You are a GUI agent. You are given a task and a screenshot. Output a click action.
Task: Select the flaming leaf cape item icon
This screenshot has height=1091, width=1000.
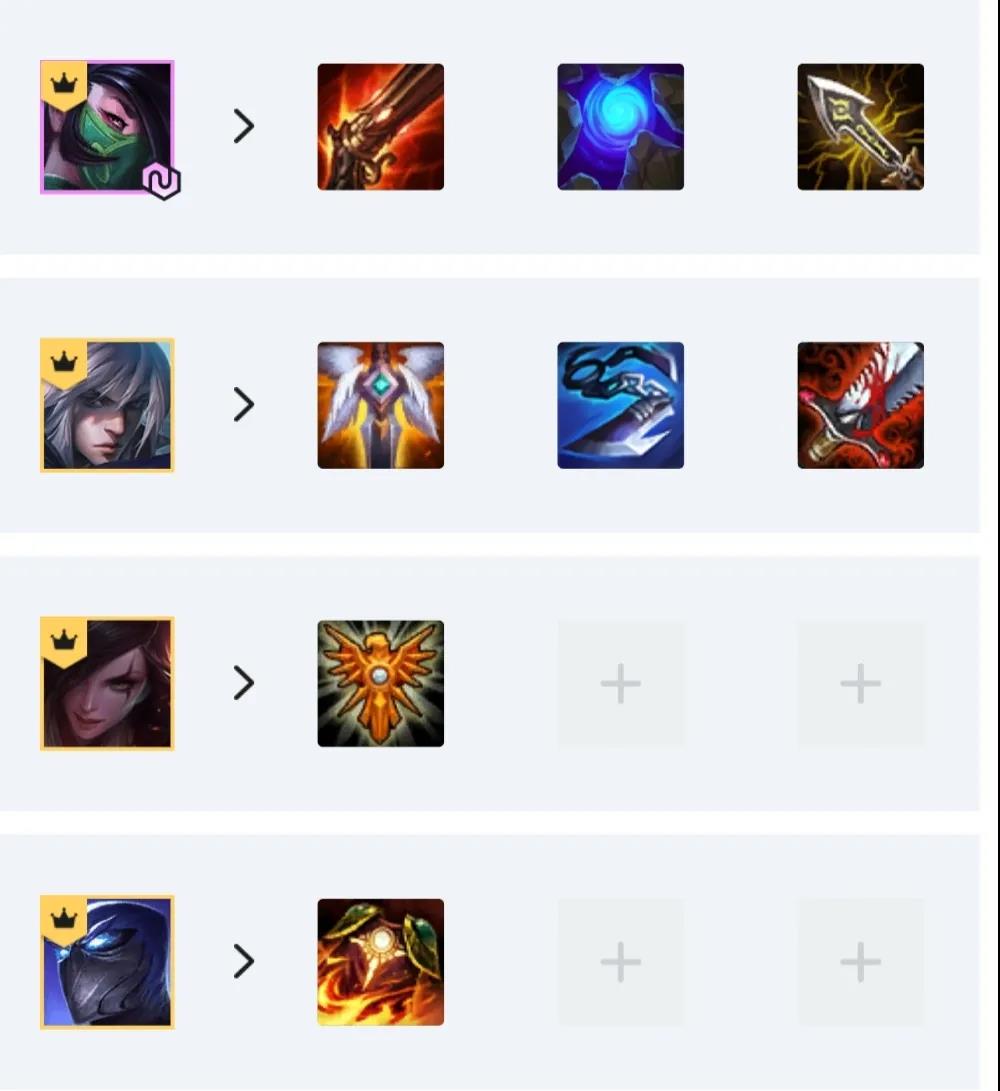click(x=381, y=962)
